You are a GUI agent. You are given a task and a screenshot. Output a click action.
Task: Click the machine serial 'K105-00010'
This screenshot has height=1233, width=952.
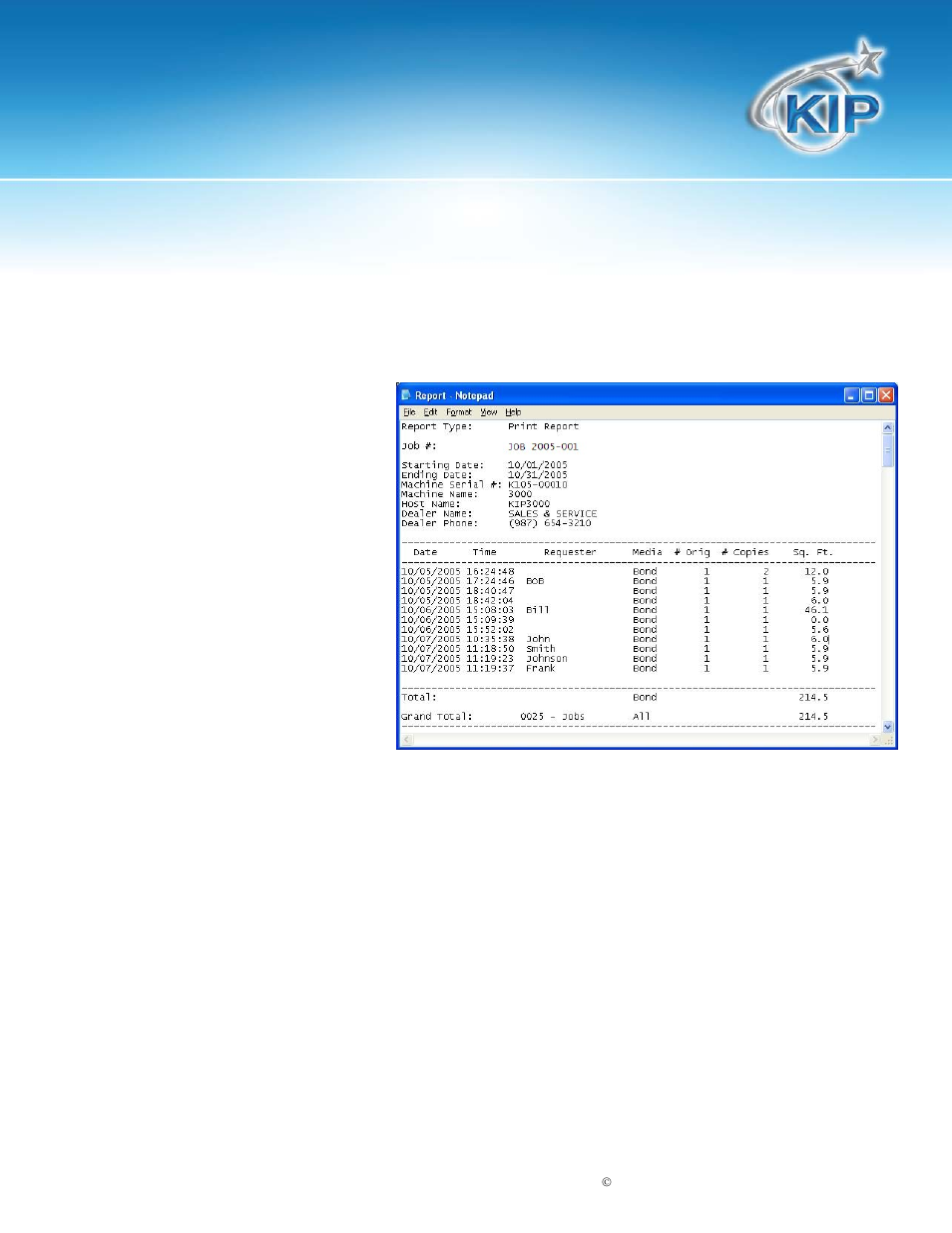click(x=537, y=484)
